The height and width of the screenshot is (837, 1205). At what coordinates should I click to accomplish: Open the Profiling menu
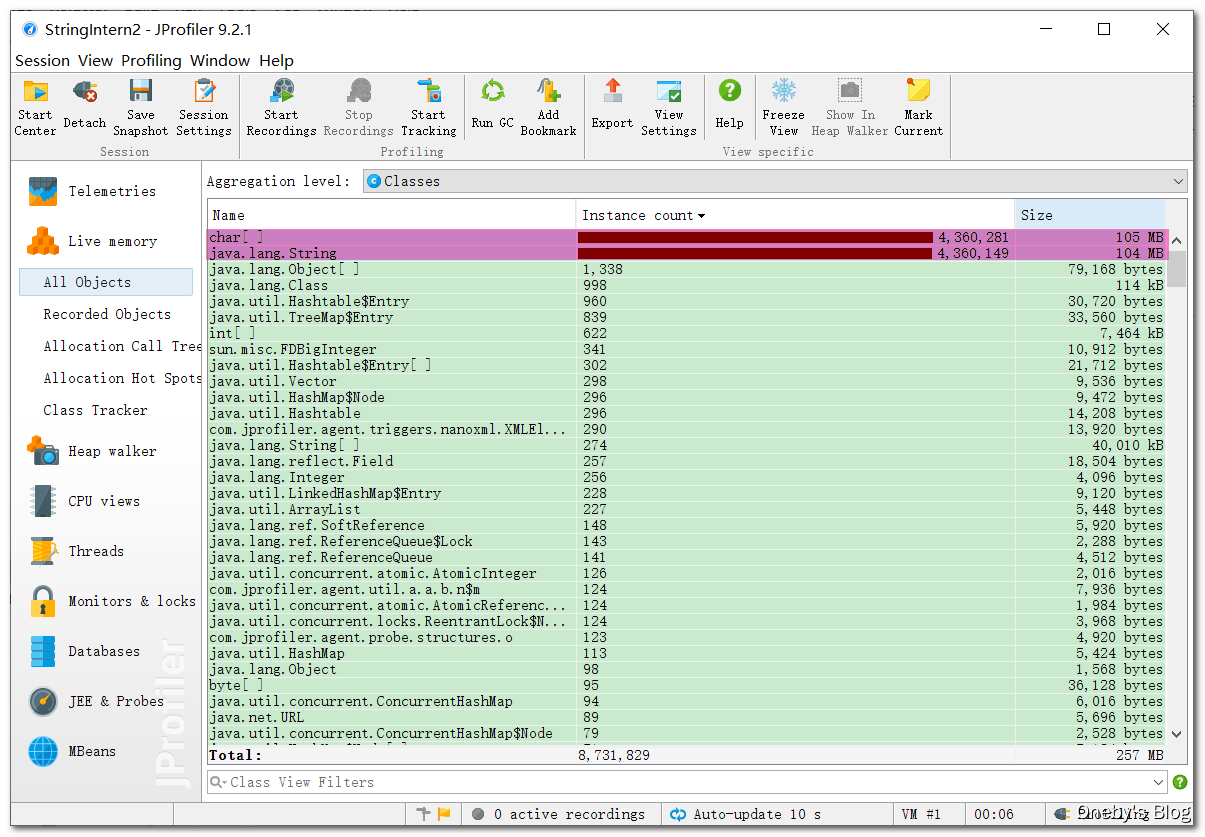click(152, 60)
